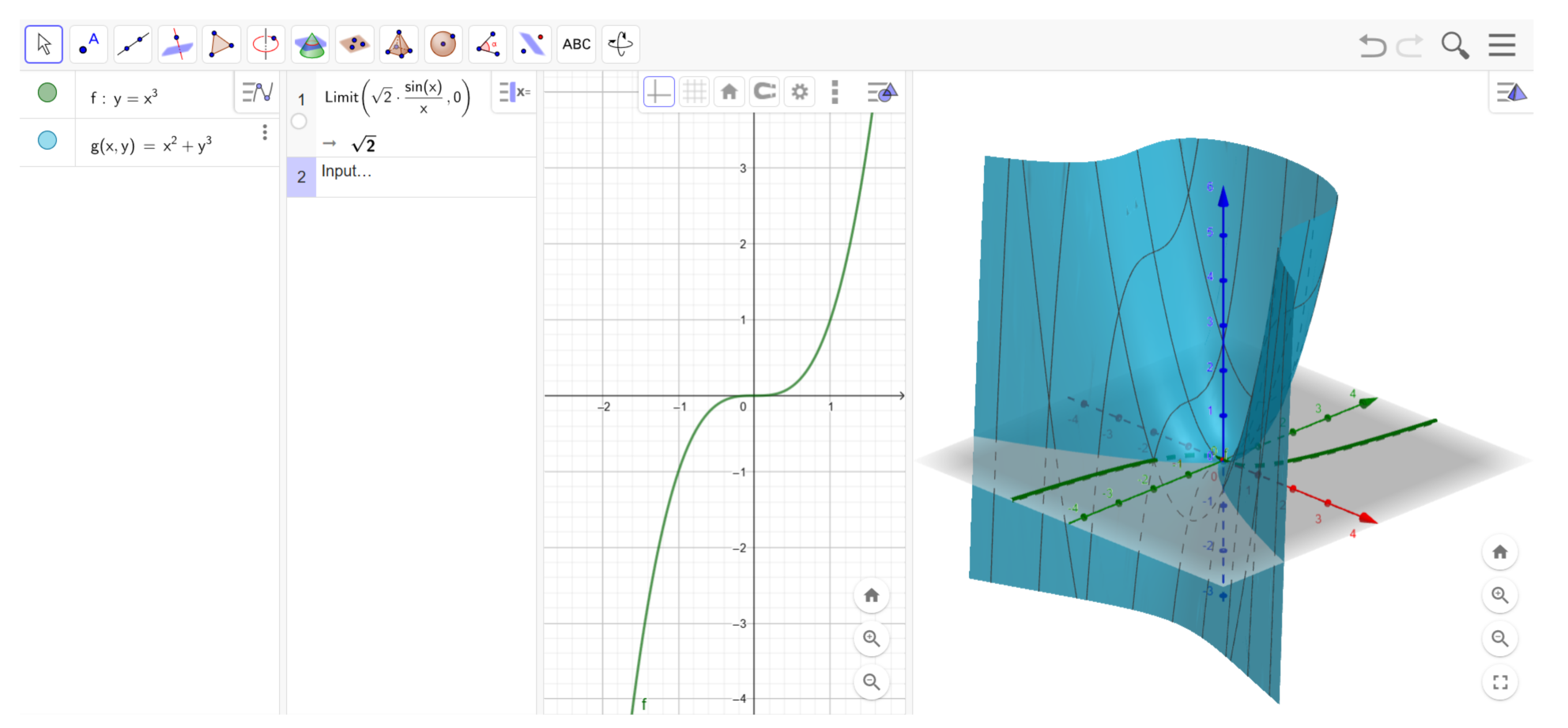Viewport: 1568px width, 728px height.
Task: Choose the Line through two points tool
Action: tap(133, 44)
